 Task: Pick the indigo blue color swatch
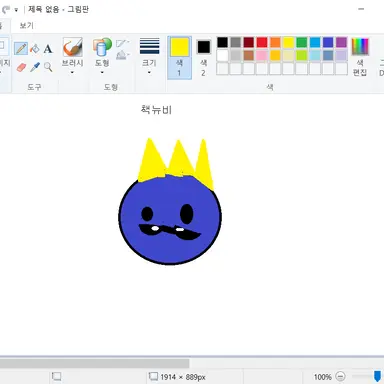(328, 42)
